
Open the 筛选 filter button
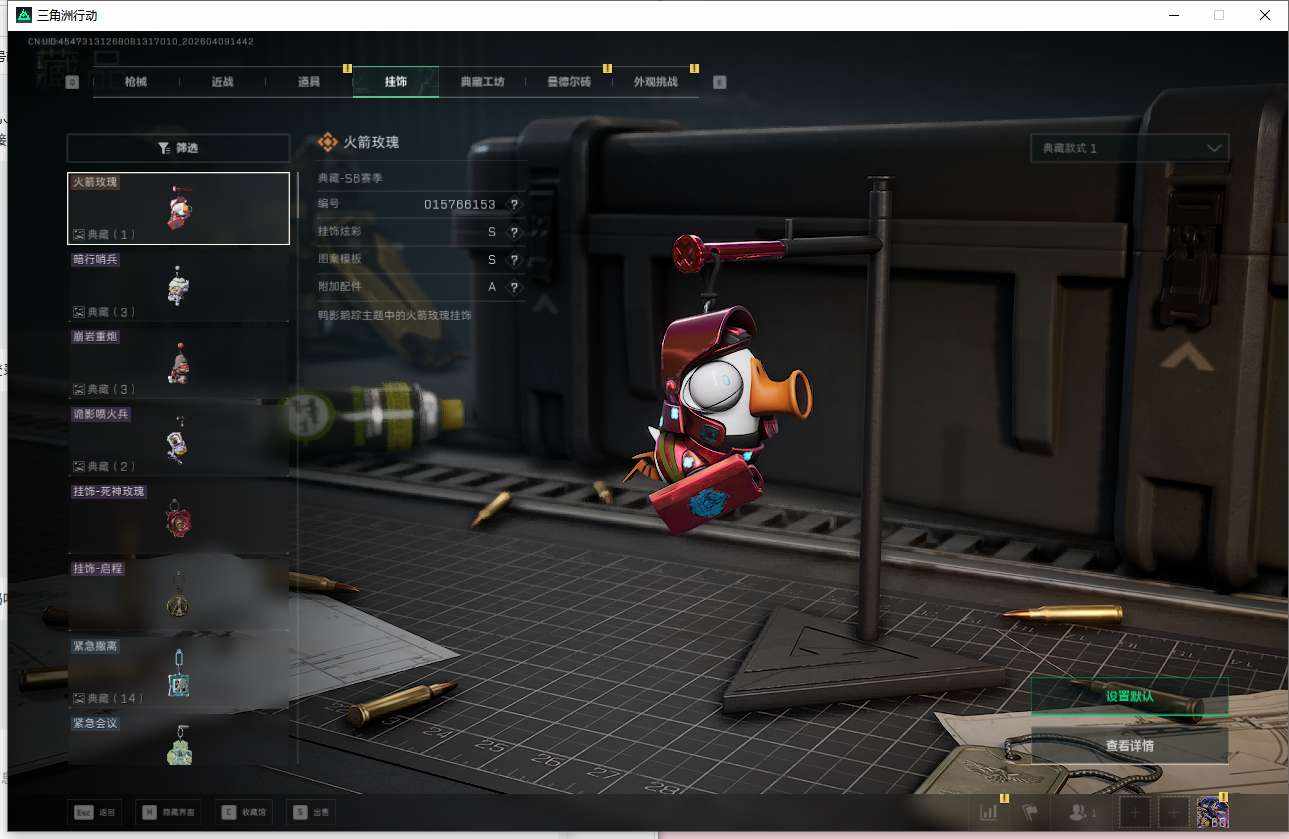[178, 148]
